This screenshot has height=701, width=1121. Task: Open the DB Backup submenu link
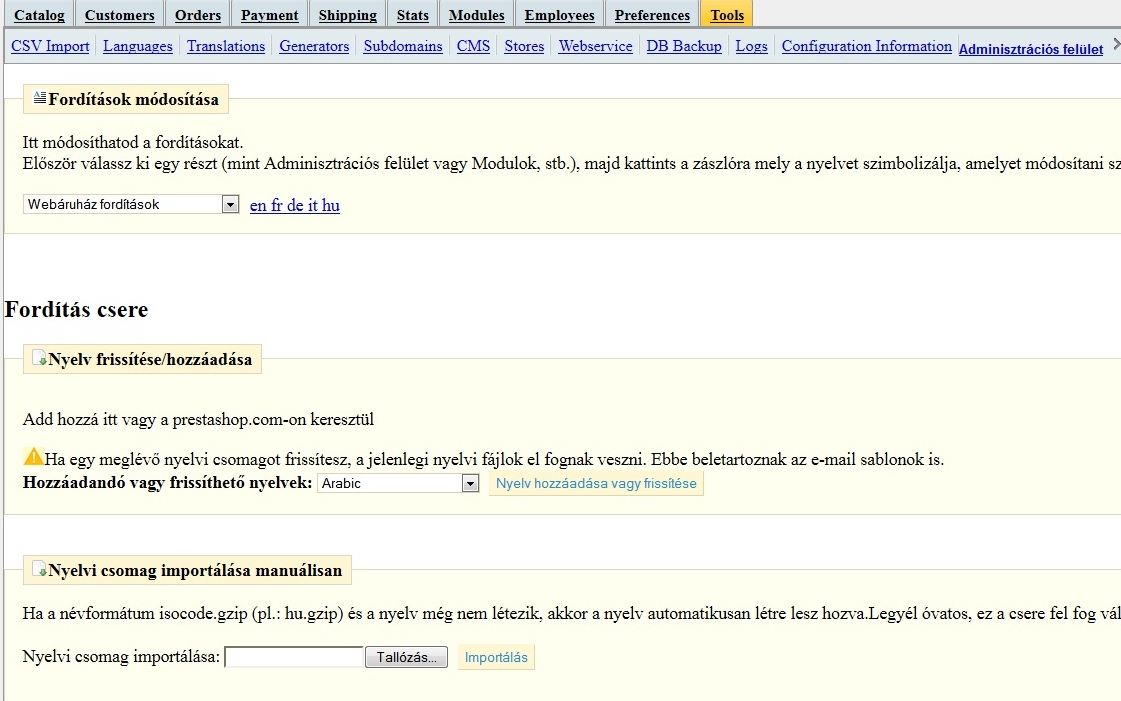point(684,46)
